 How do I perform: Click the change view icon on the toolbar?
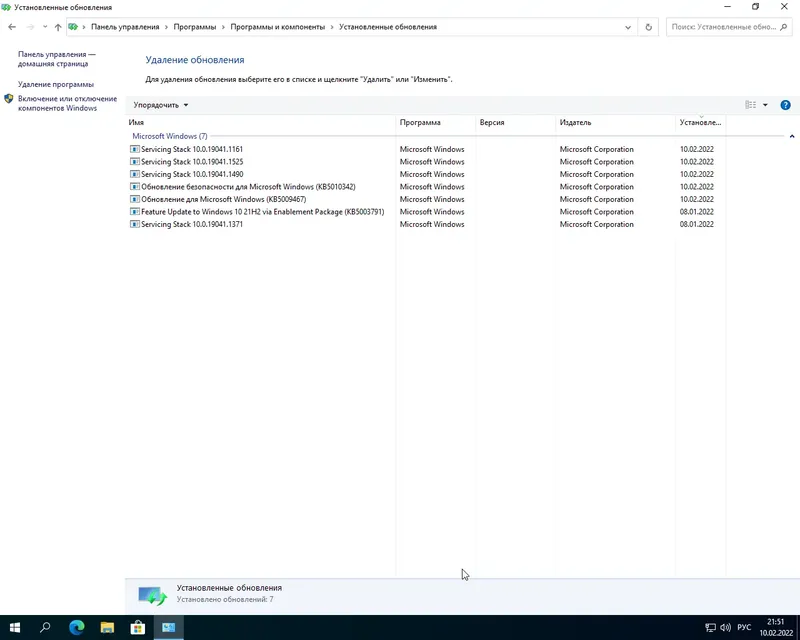pyautogui.click(x=750, y=104)
